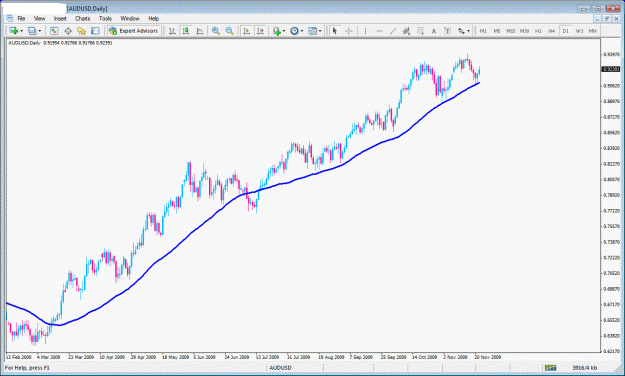Zoom out of the chart
Image resolution: width=625 pixels, height=376 pixels.
click(229, 31)
